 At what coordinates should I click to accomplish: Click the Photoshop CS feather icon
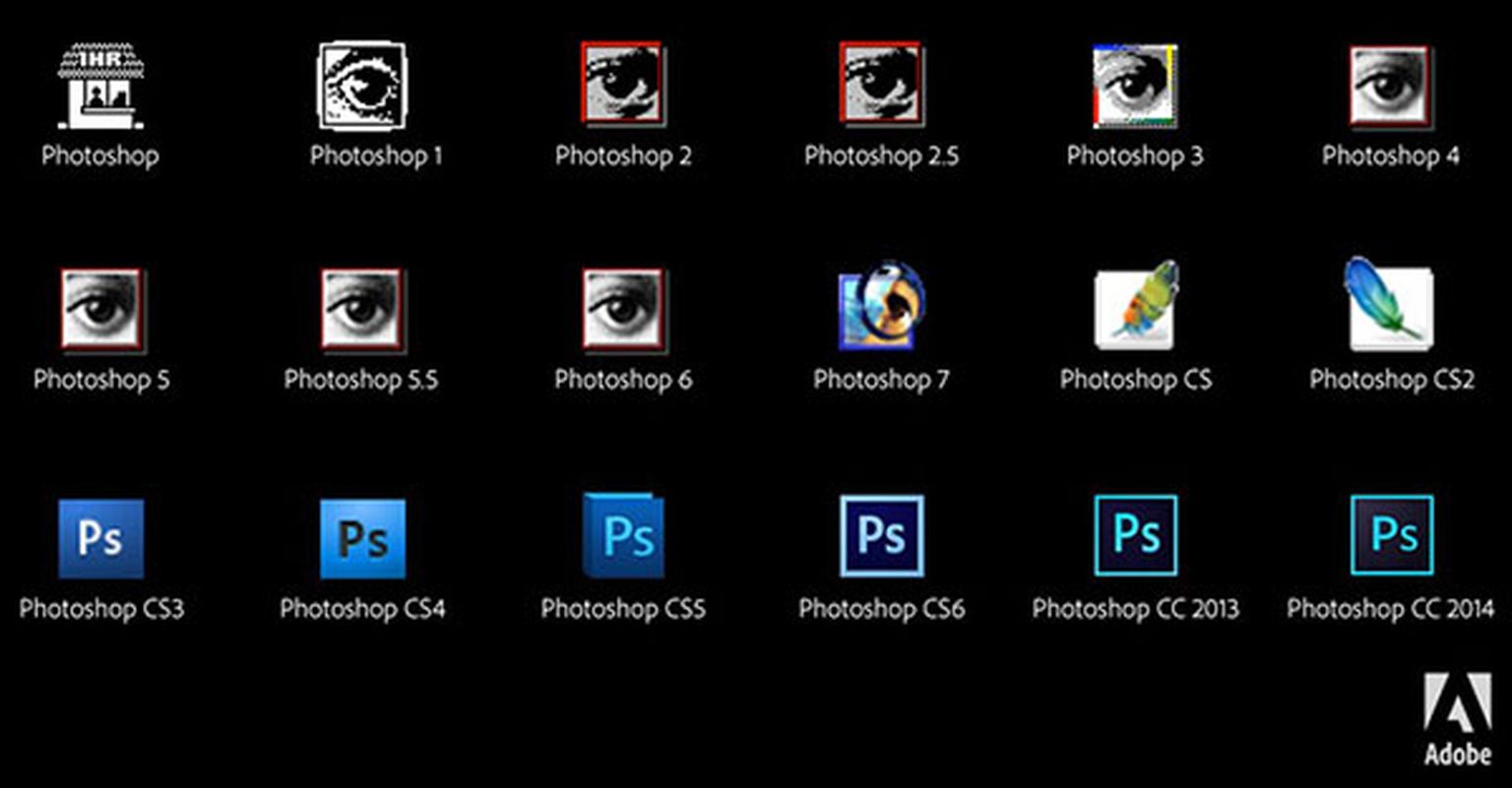pyautogui.click(x=1138, y=305)
